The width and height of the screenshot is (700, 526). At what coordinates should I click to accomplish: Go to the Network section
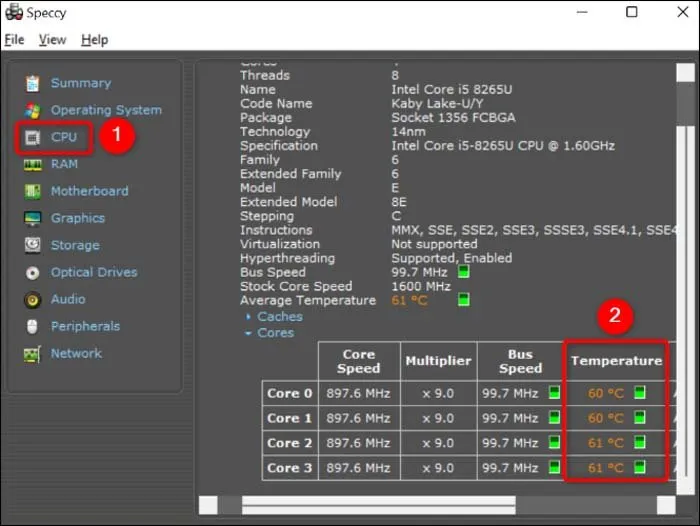[76, 353]
